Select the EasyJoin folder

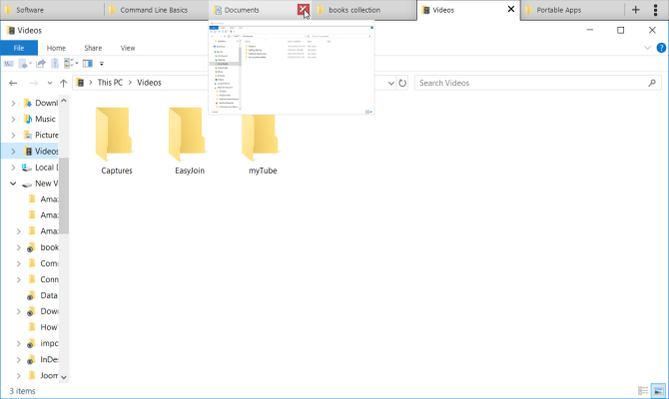pos(189,141)
